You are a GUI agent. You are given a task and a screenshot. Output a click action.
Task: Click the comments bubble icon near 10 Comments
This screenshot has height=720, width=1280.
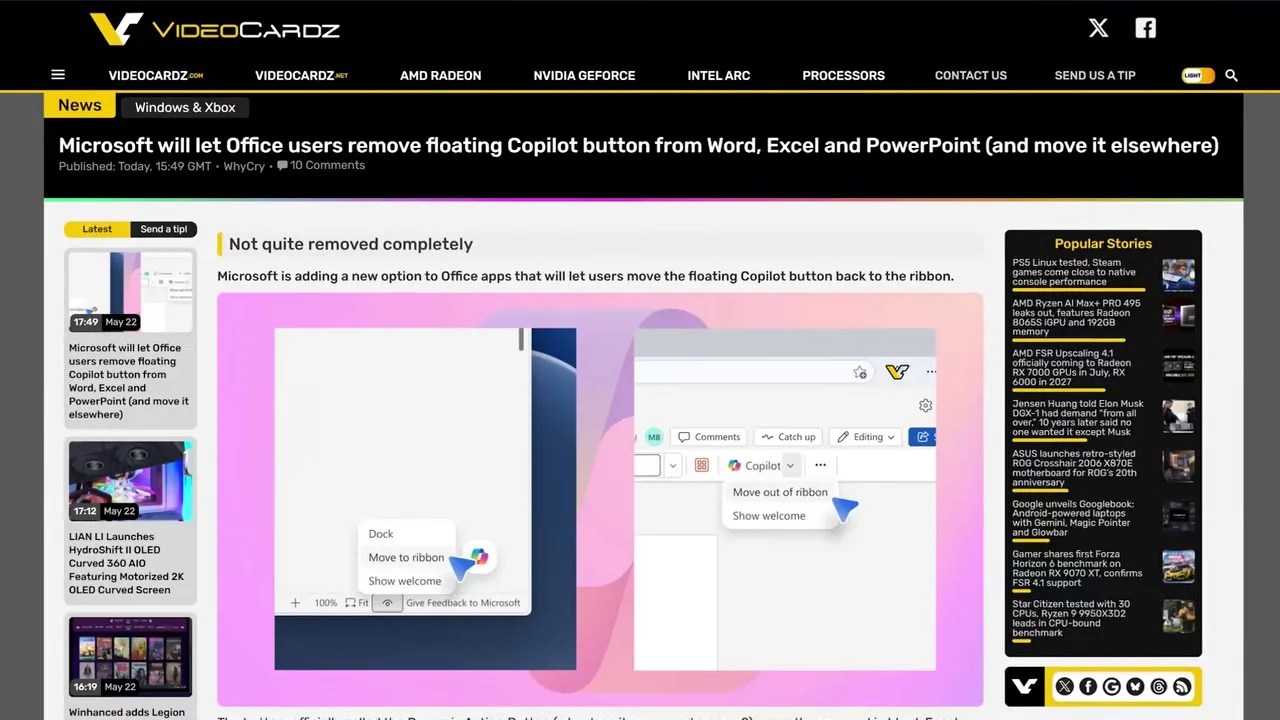pos(282,166)
